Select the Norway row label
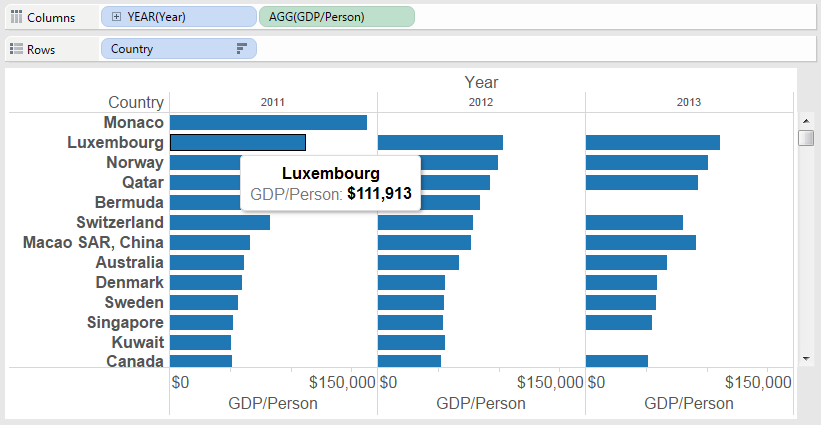 134,162
